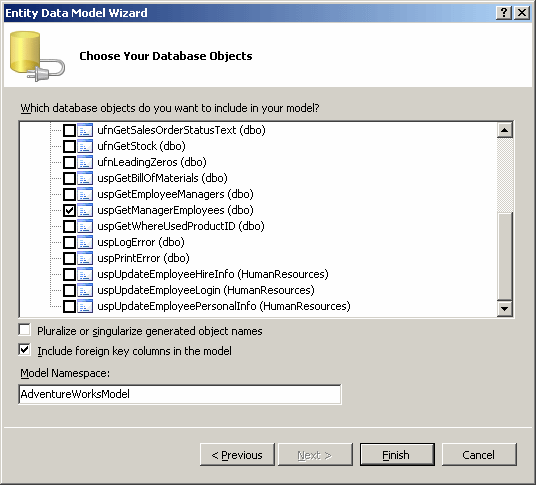Check the uspGetEmployeeManagers checkbox
Screen dimensions: 536x485
(69, 194)
